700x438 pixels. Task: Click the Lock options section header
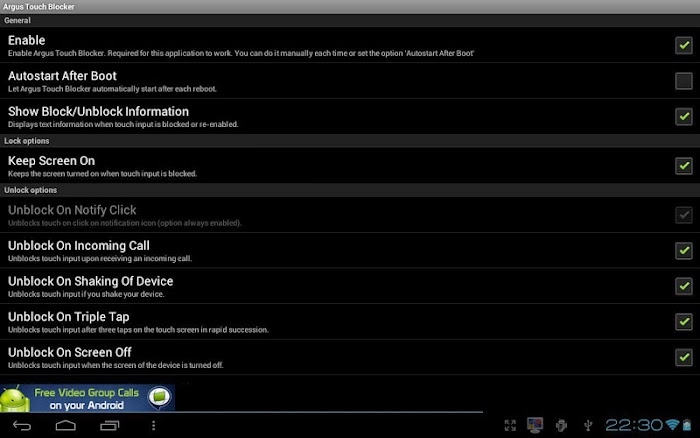point(26,141)
